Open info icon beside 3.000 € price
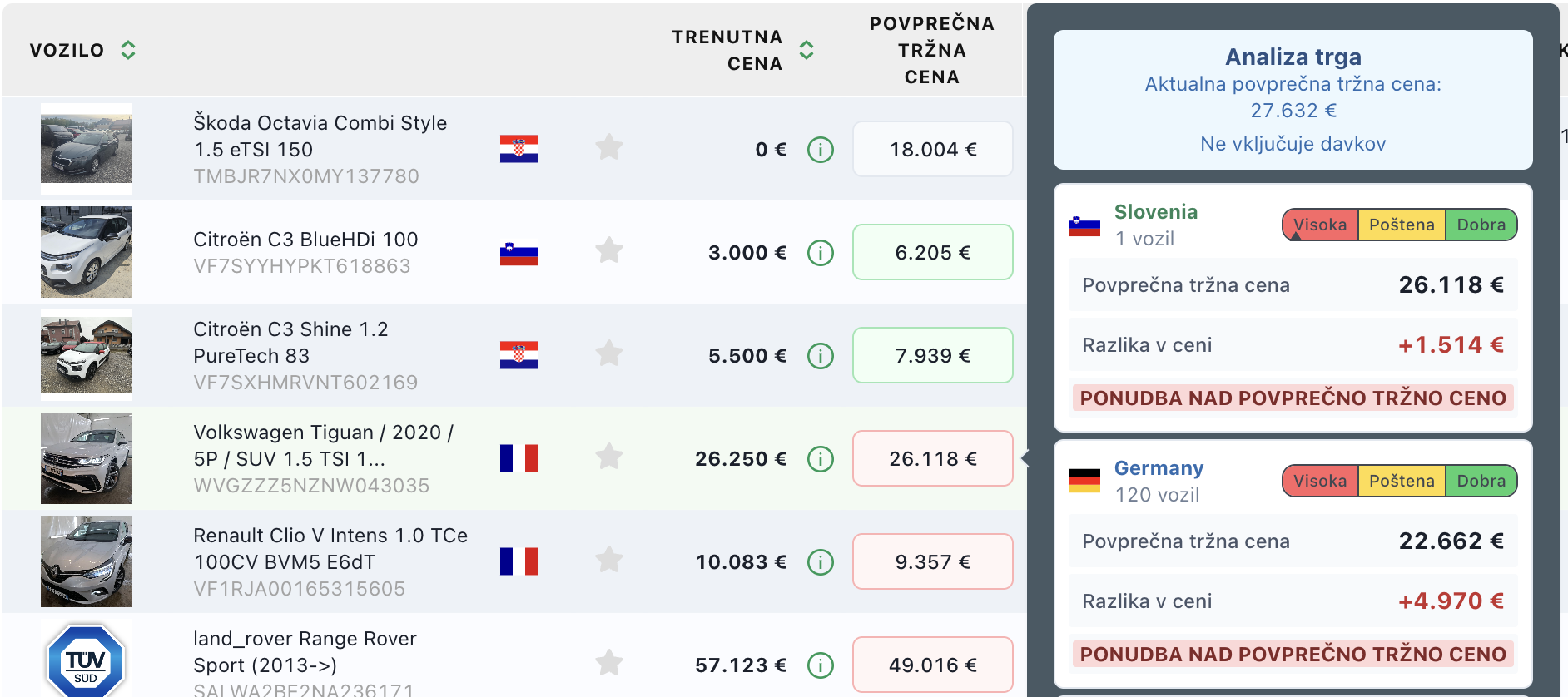 (820, 253)
